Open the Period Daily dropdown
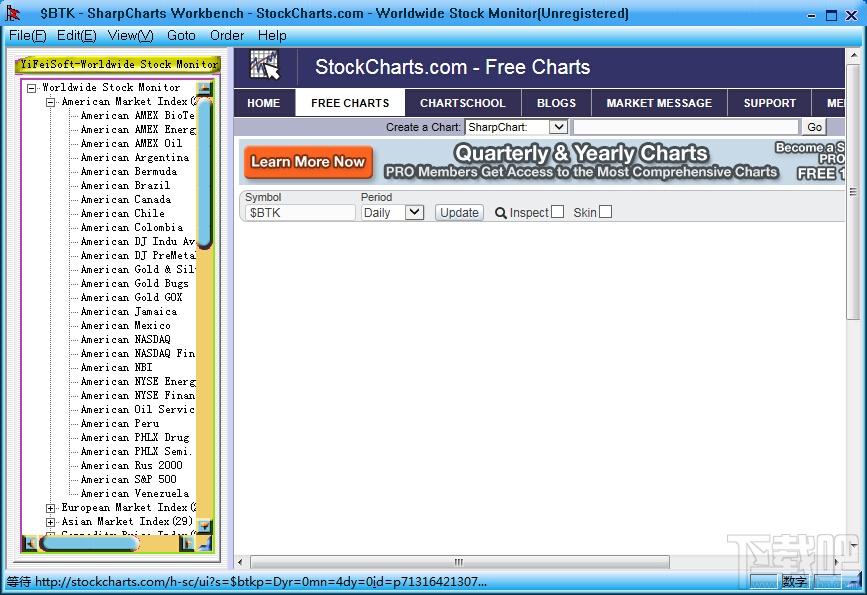This screenshot has height=595, width=867. (x=414, y=212)
